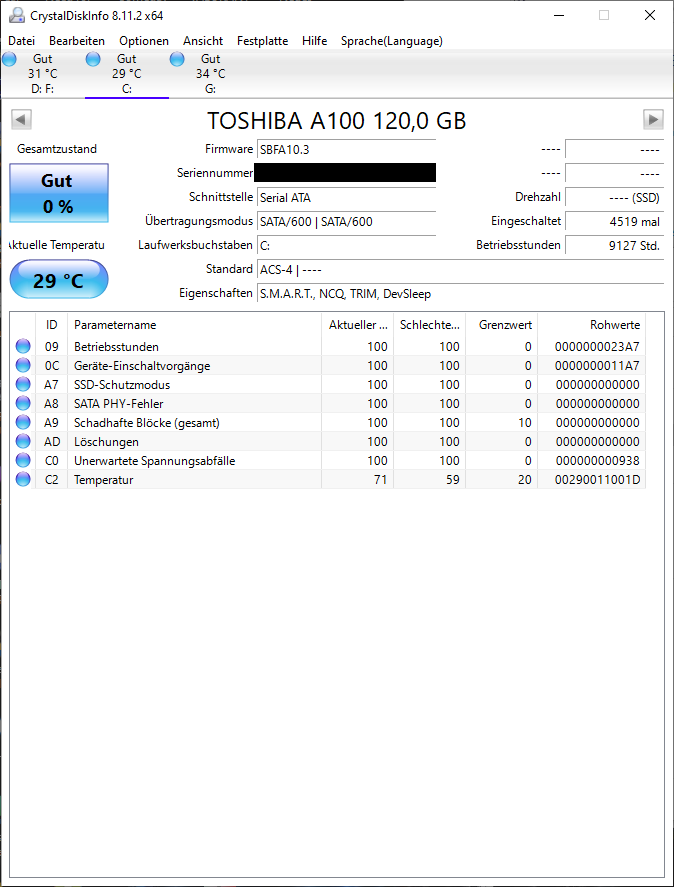The height and width of the screenshot is (887, 674).
Task: Click status orb of Geräte-Einschaltvorgänge row
Action: 23,365
